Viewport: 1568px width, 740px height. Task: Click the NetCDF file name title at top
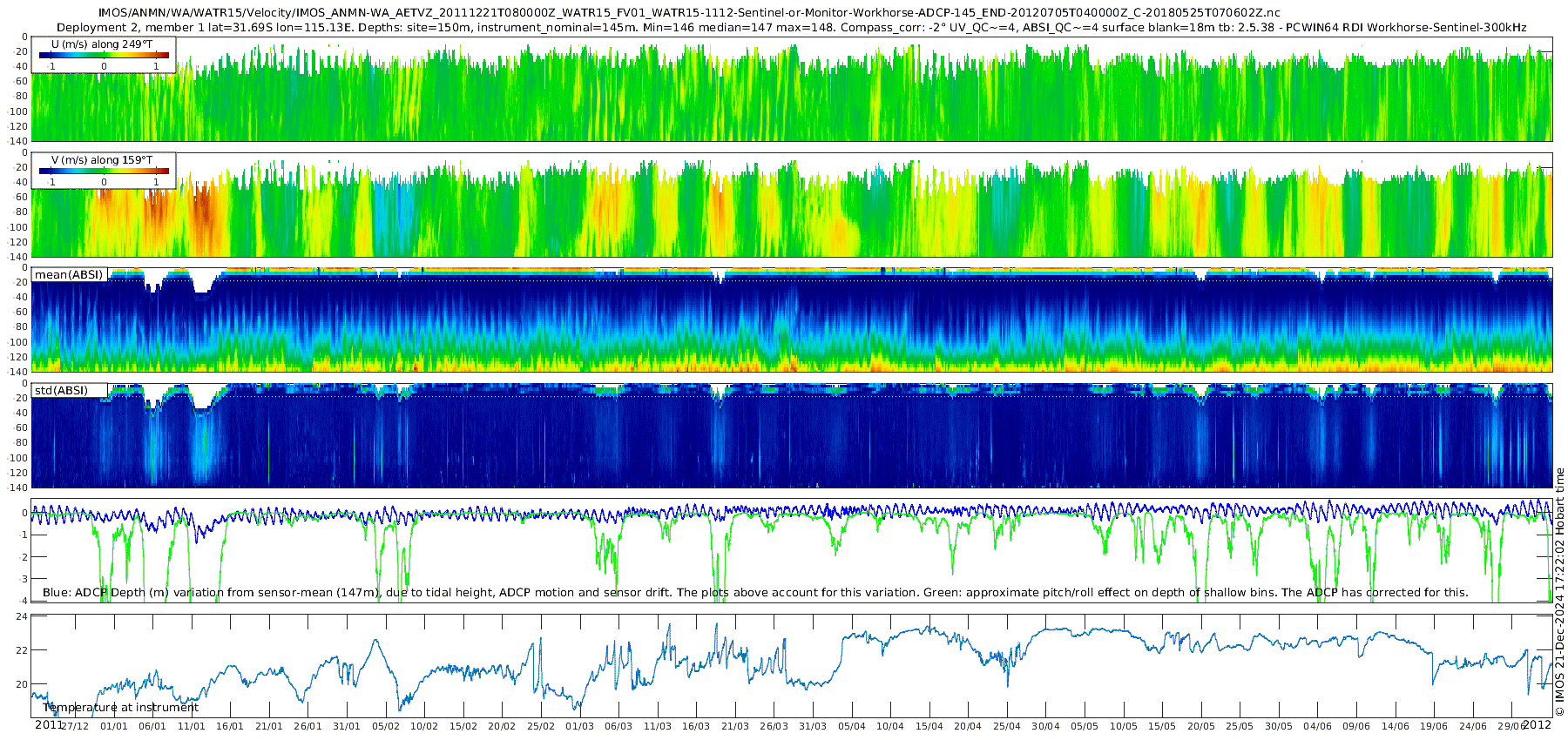[689, 12]
